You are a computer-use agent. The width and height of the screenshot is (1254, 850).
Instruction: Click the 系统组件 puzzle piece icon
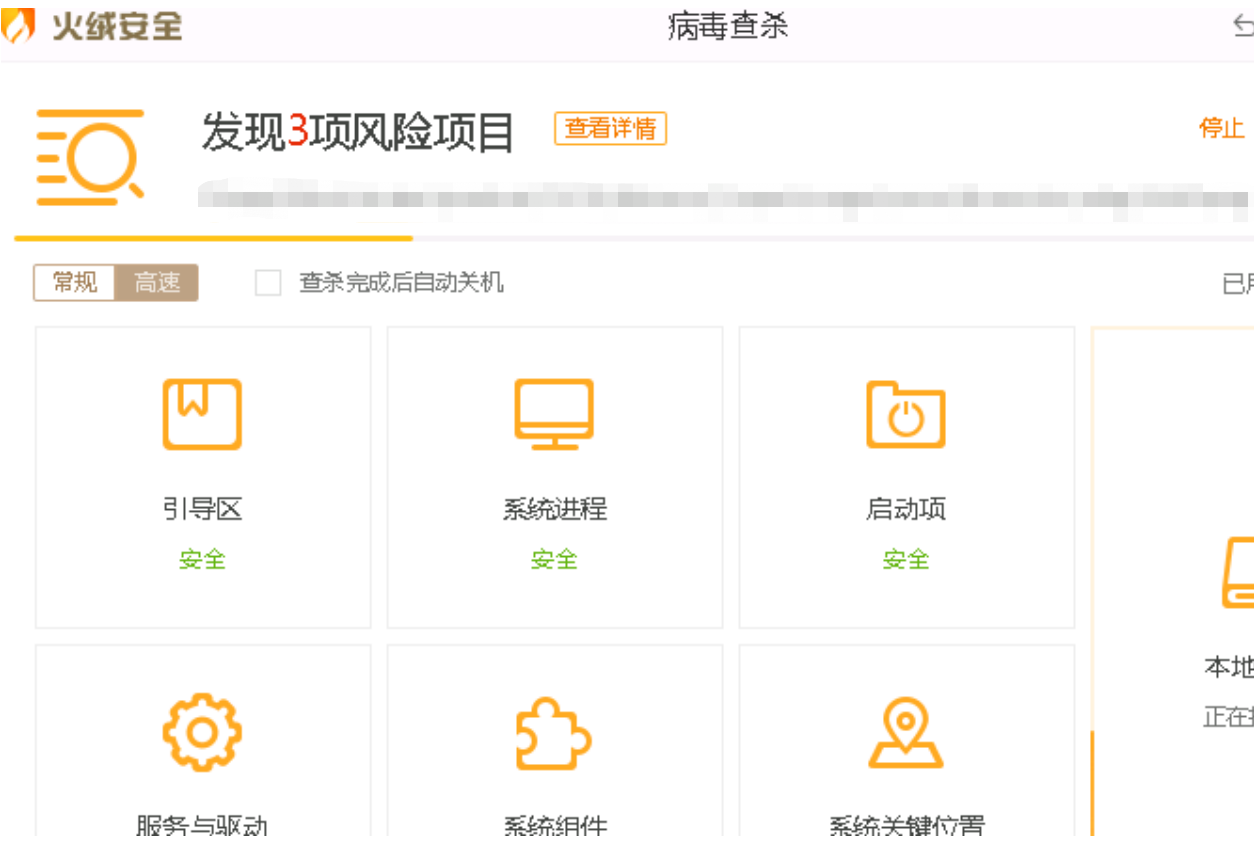(553, 733)
